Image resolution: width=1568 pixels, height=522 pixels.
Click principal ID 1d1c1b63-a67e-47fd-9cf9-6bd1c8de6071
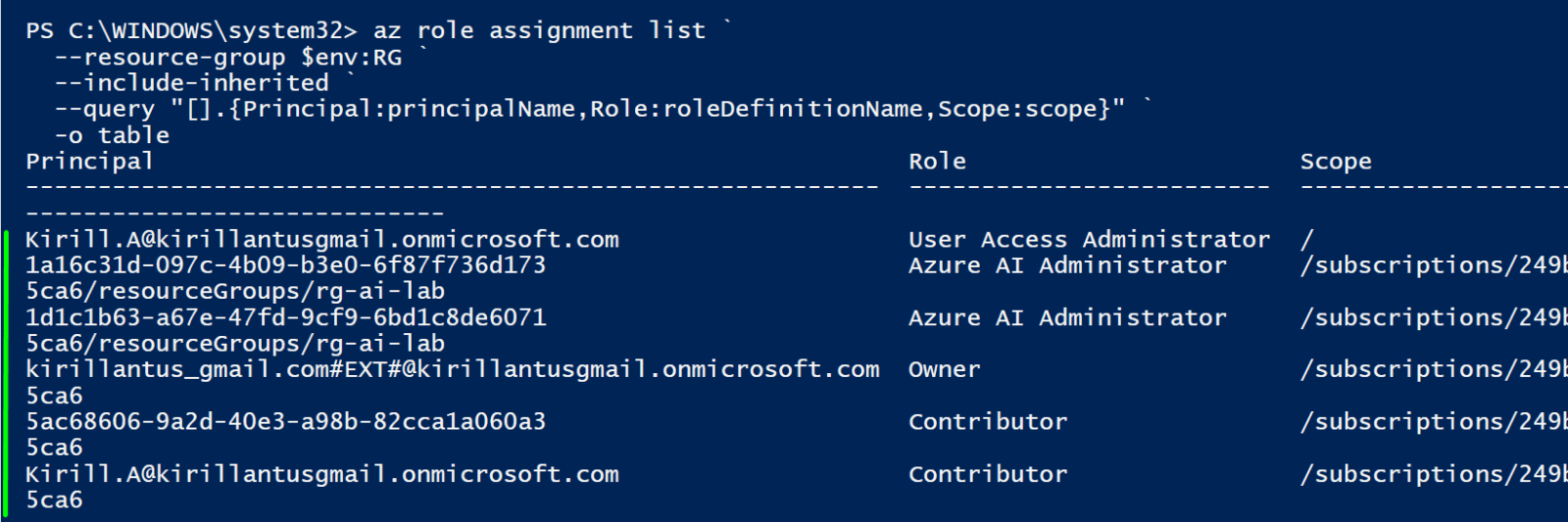coord(285,318)
